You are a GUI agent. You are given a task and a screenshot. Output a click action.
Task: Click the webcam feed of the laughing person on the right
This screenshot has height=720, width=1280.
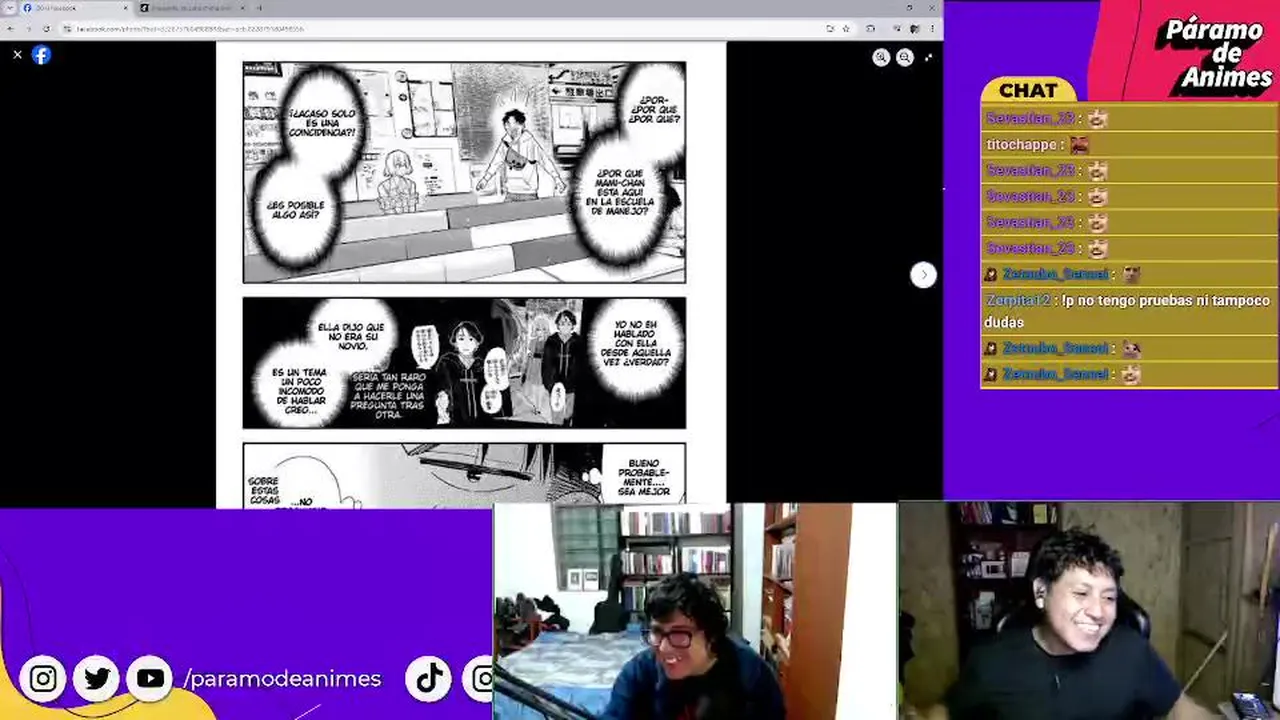(1089, 611)
